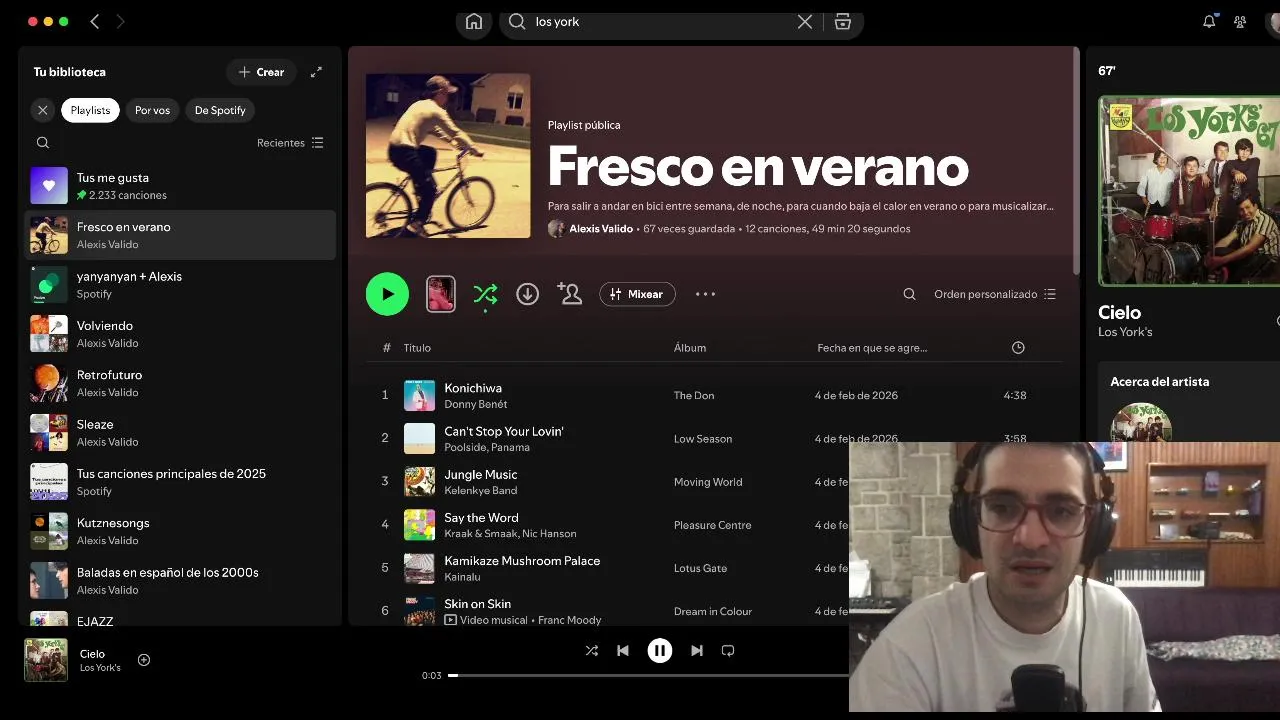Clear search text with X icon

click(805, 22)
